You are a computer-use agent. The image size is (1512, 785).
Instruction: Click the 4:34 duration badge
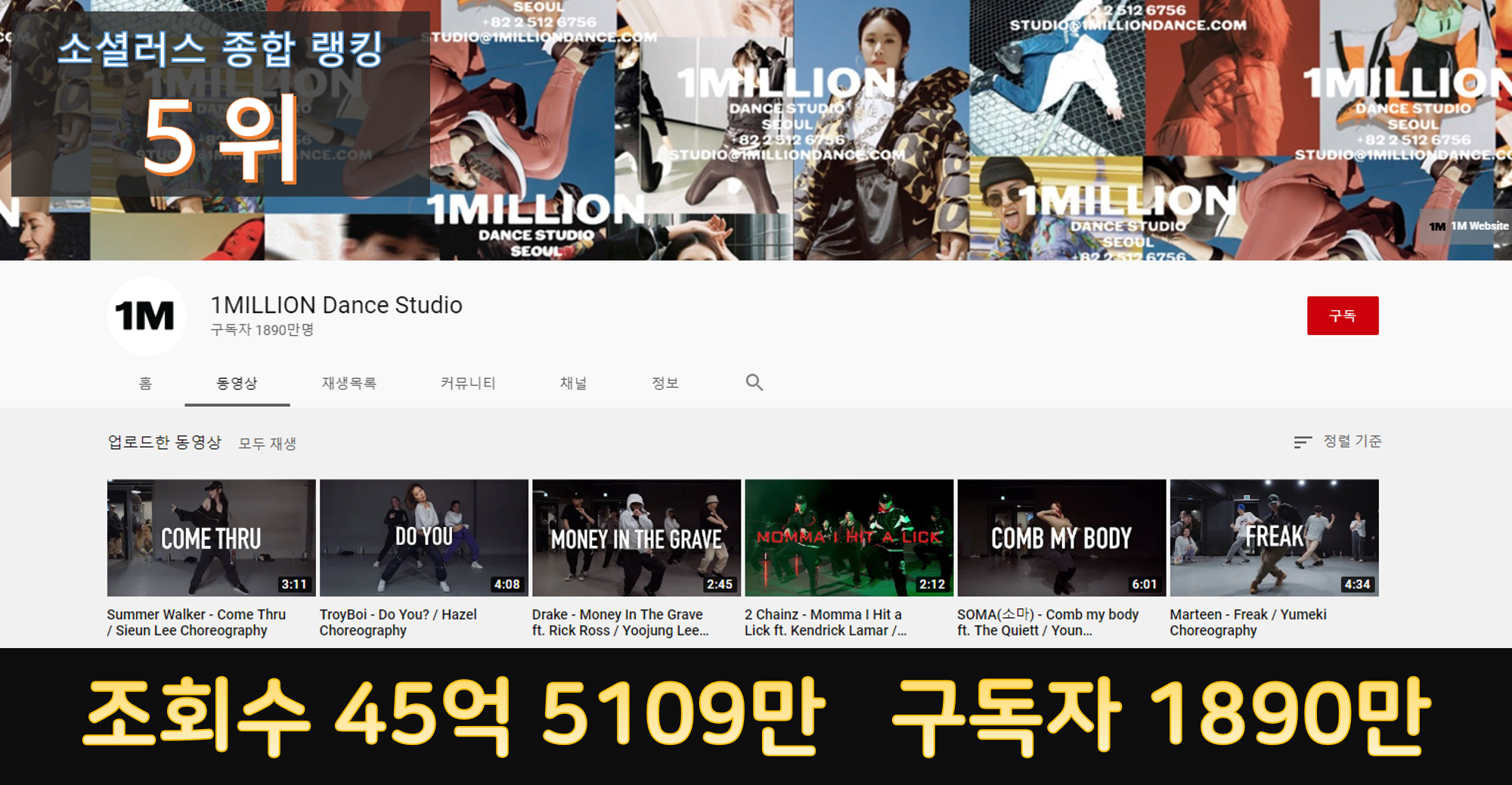coord(1357,584)
